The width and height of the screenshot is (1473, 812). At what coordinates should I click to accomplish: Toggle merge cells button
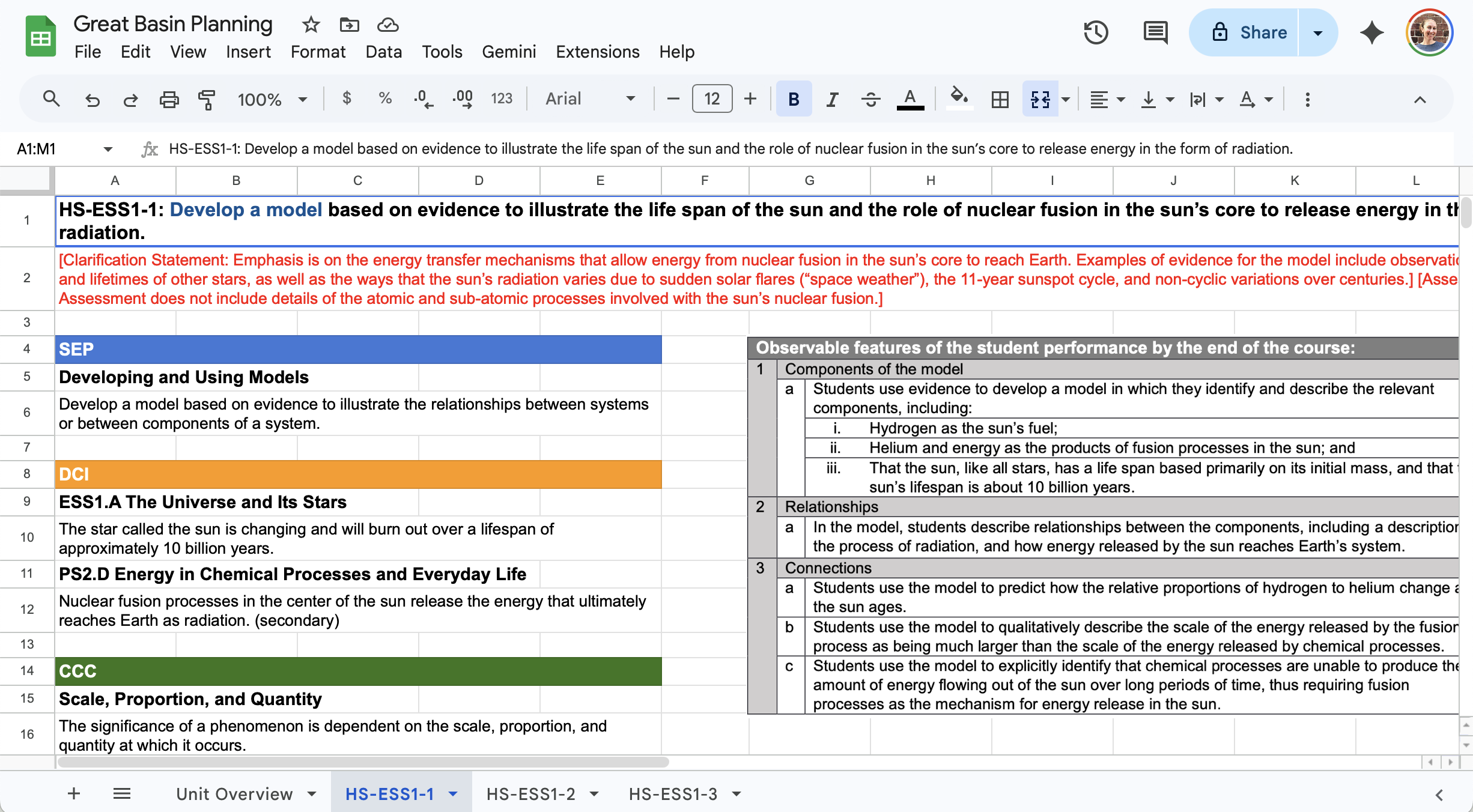(x=1040, y=99)
